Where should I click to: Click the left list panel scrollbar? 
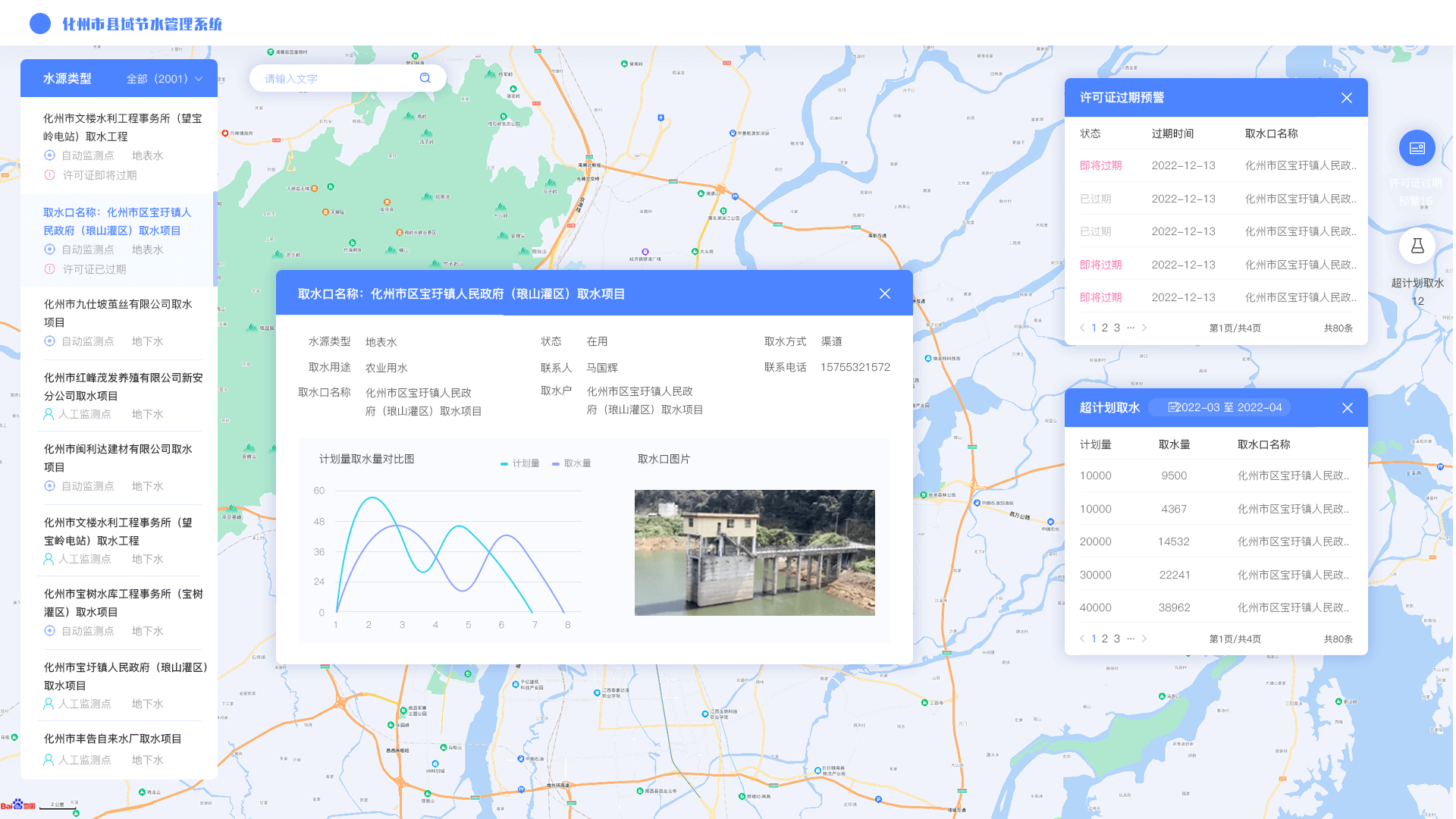215,239
